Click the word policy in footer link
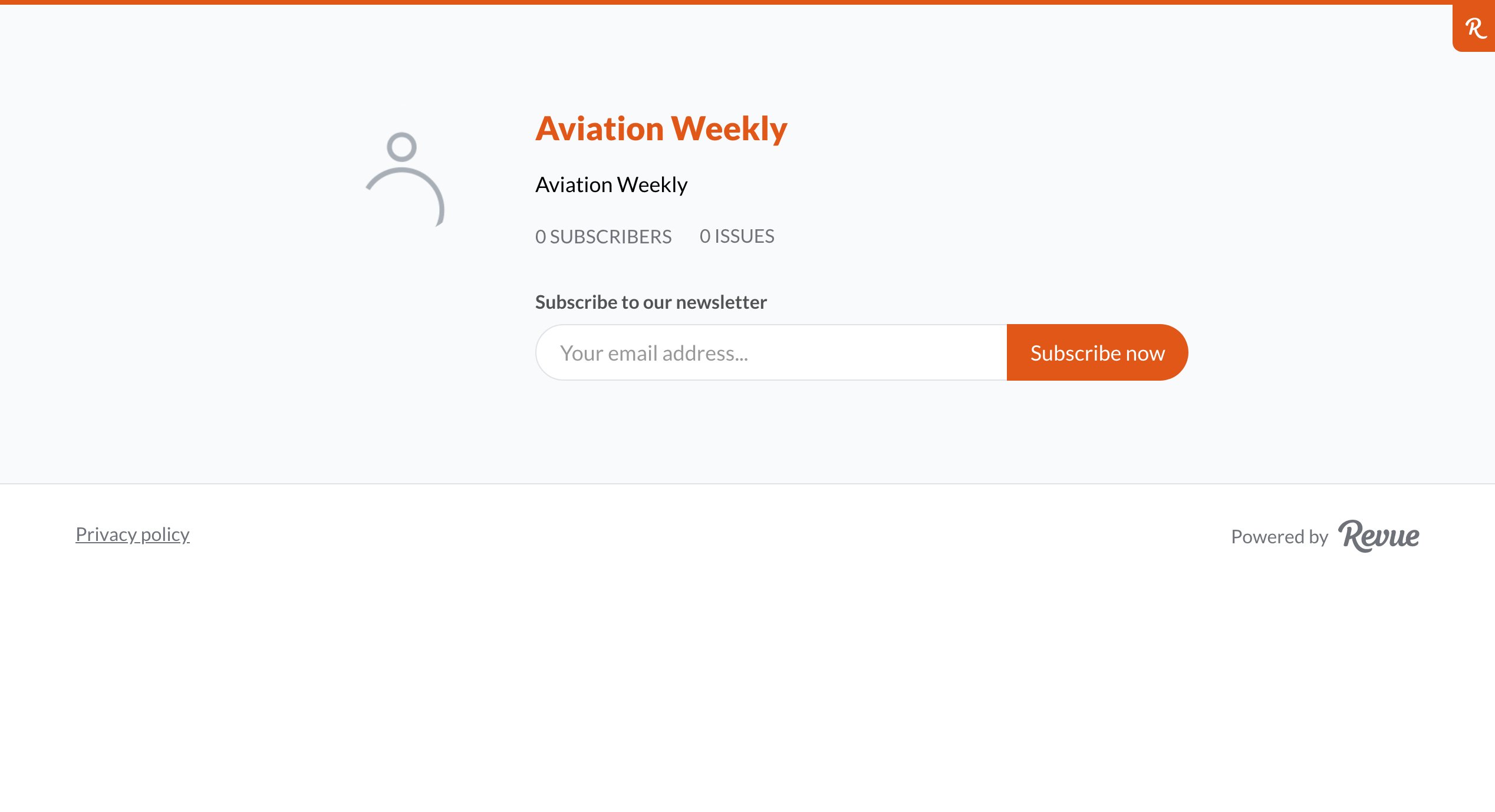 [165, 534]
